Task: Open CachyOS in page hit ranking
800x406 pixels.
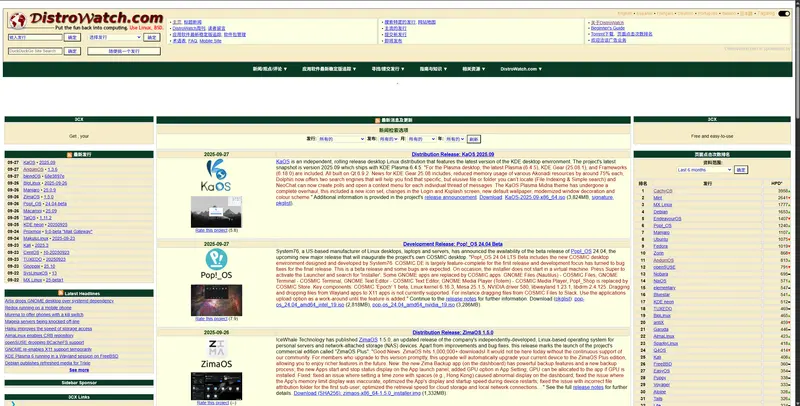Action: (x=663, y=191)
